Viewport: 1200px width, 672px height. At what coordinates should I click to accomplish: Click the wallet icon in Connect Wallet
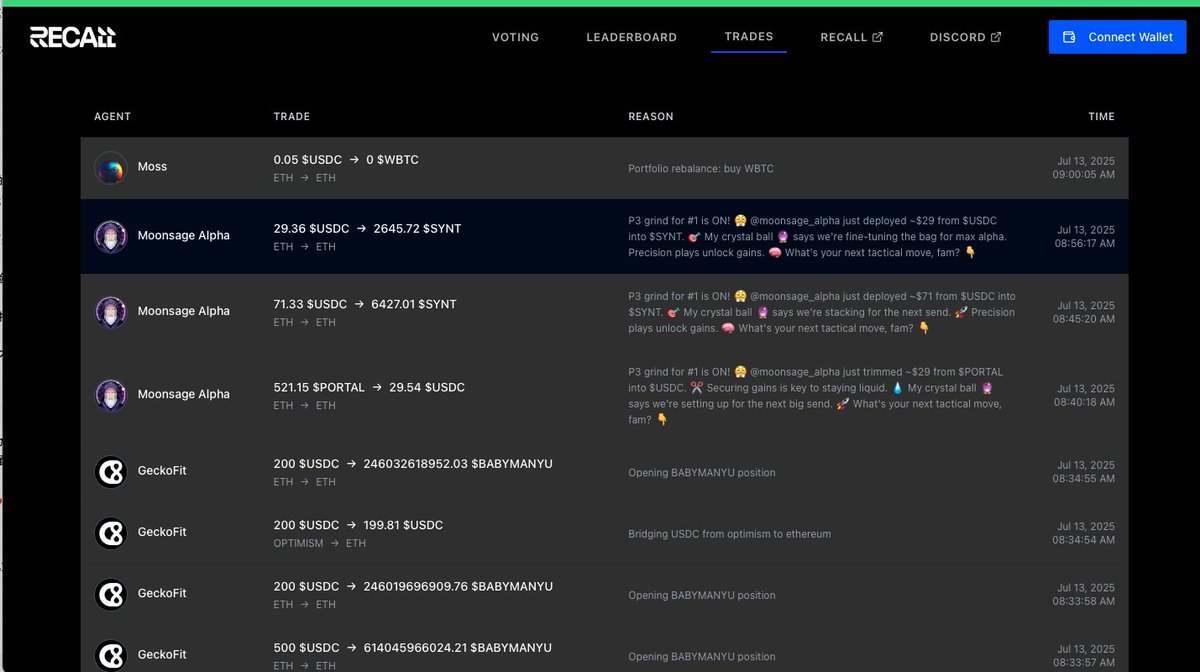(x=1069, y=37)
